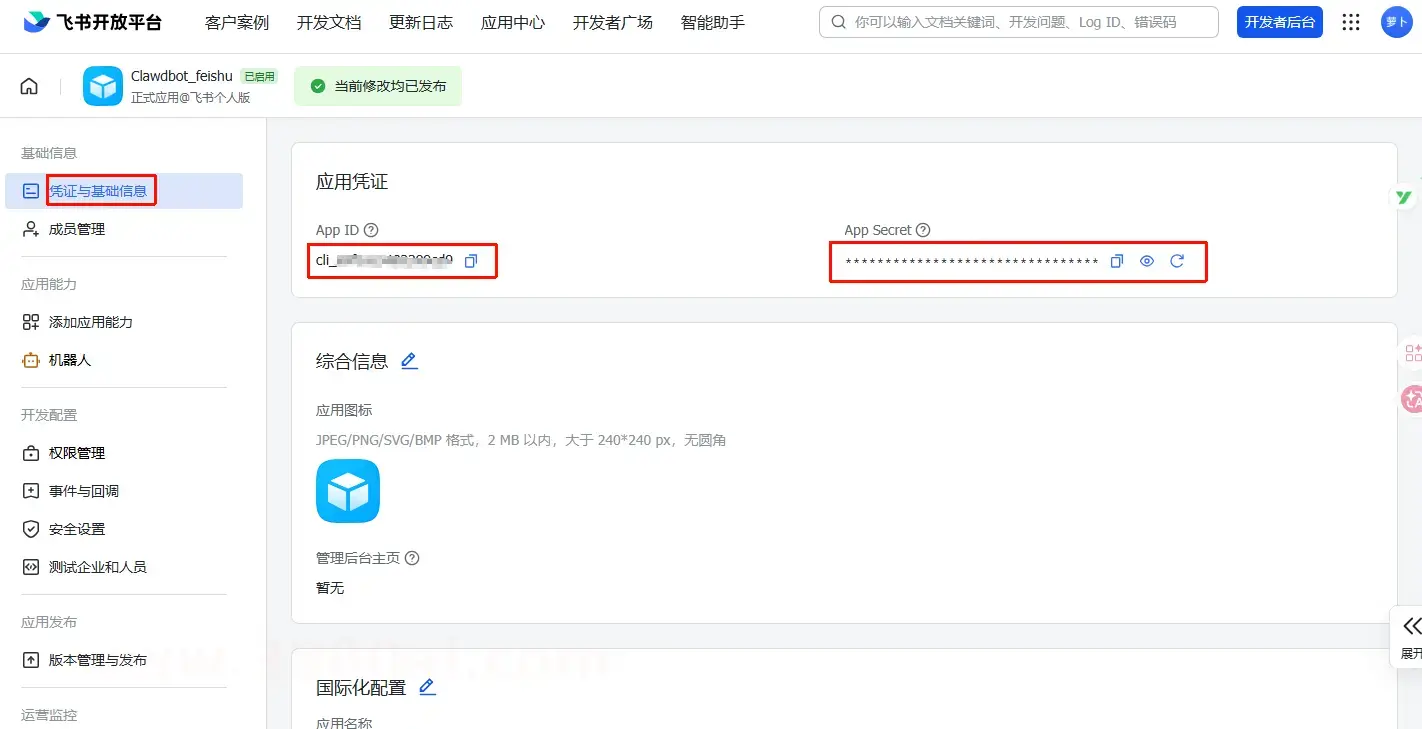The image size is (1422, 729).
Task: Open 应用中心 in top navigation
Action: coord(513,22)
